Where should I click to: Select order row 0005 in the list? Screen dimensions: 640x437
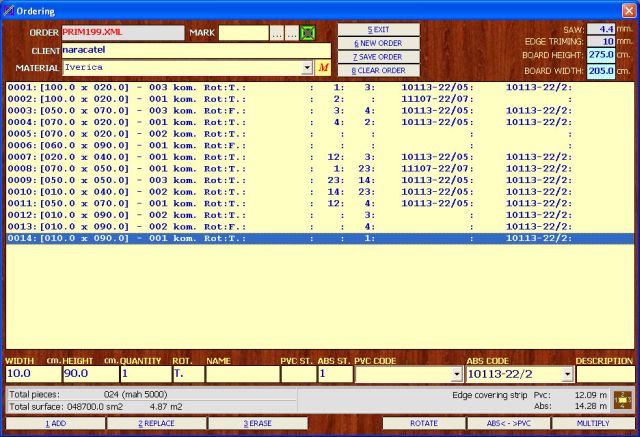(320, 134)
